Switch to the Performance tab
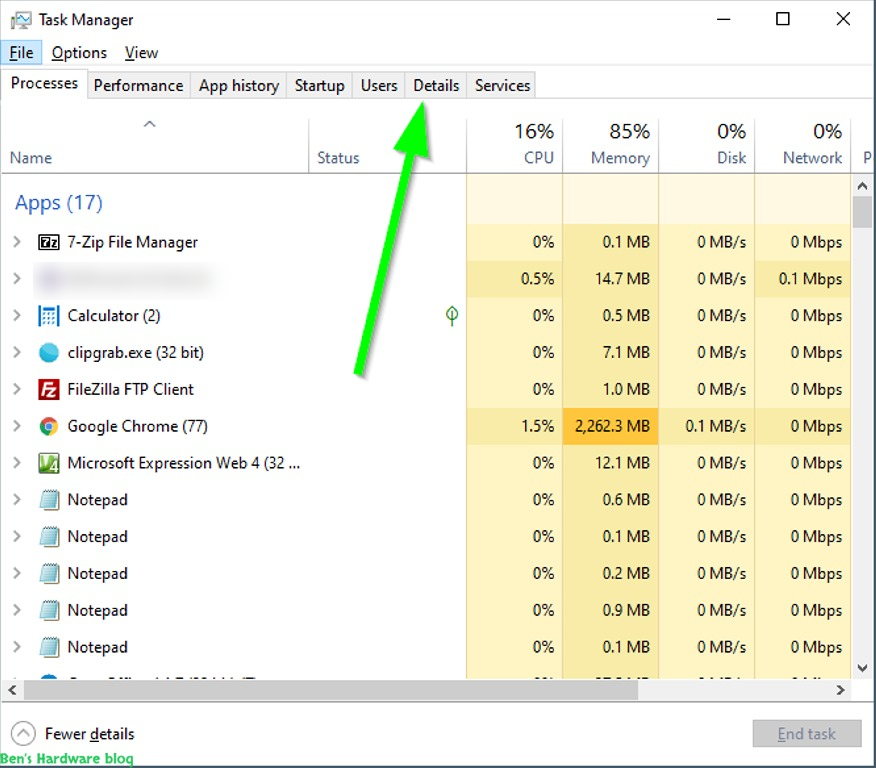 tap(139, 85)
